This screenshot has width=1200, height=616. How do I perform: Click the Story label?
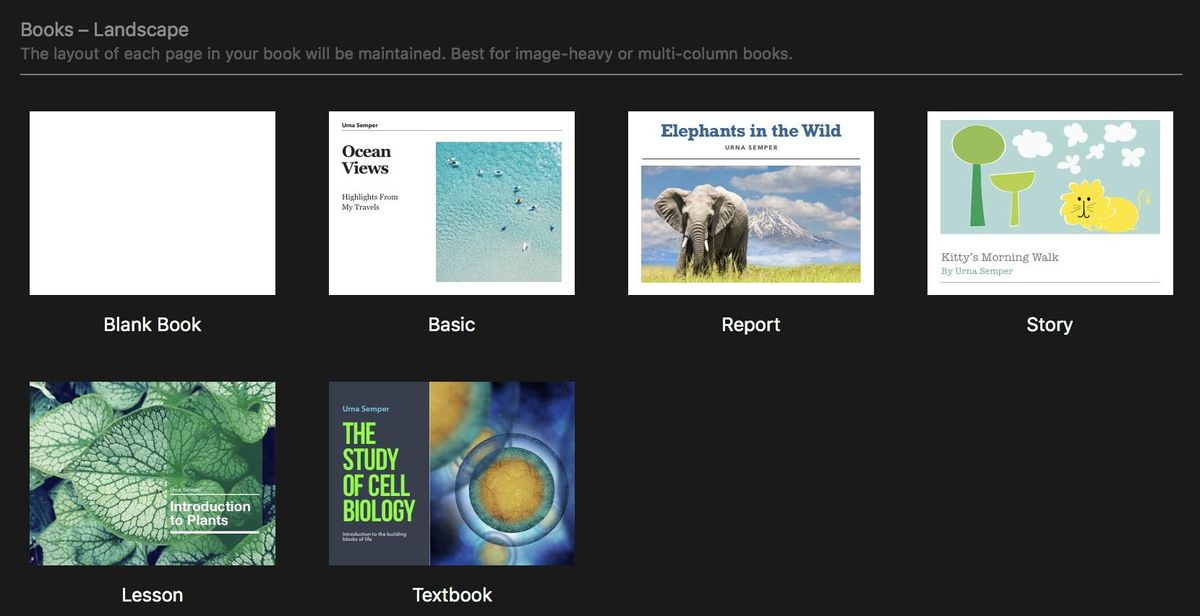(1049, 324)
